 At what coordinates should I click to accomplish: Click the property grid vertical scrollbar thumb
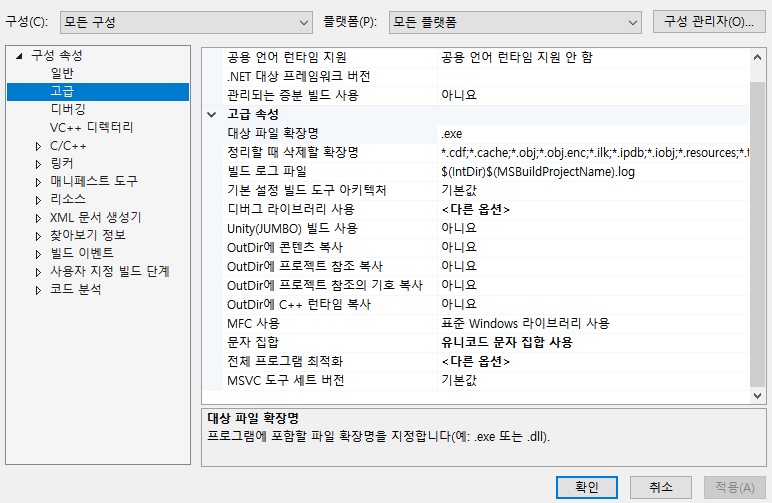757,234
